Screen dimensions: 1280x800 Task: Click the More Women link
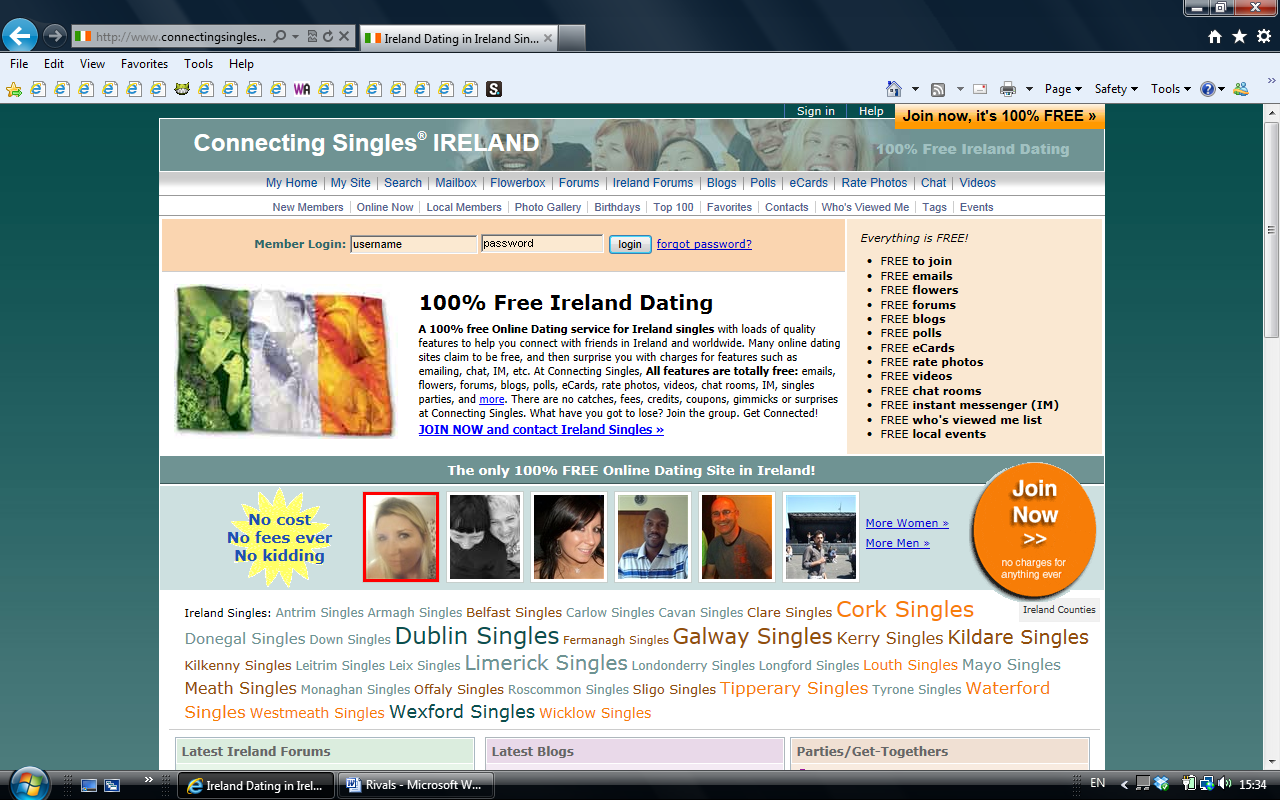(907, 523)
